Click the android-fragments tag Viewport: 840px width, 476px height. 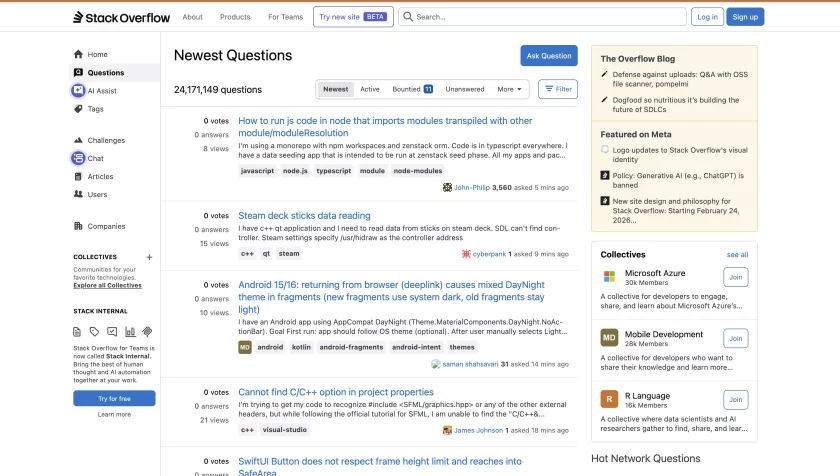point(351,347)
